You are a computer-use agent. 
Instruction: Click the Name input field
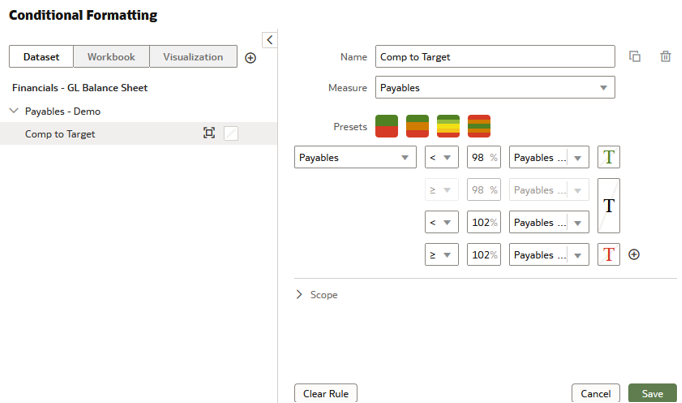click(495, 57)
